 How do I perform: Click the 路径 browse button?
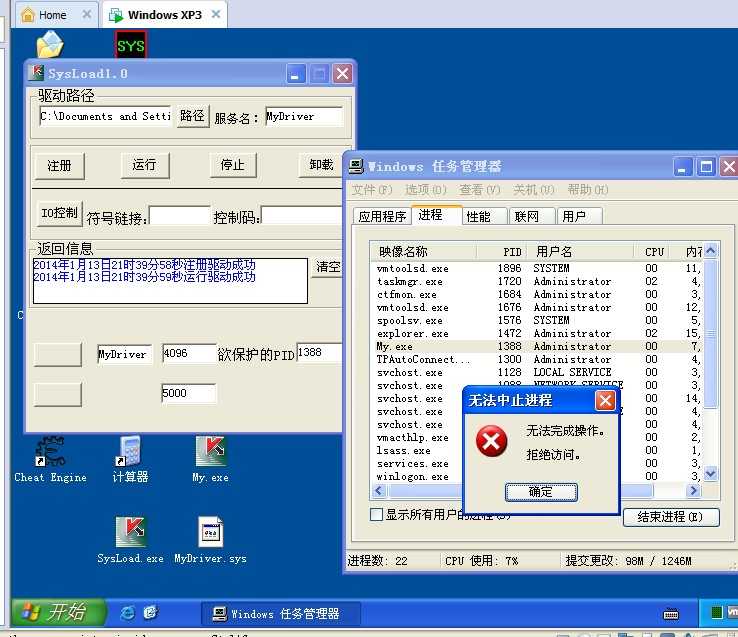tap(192, 116)
